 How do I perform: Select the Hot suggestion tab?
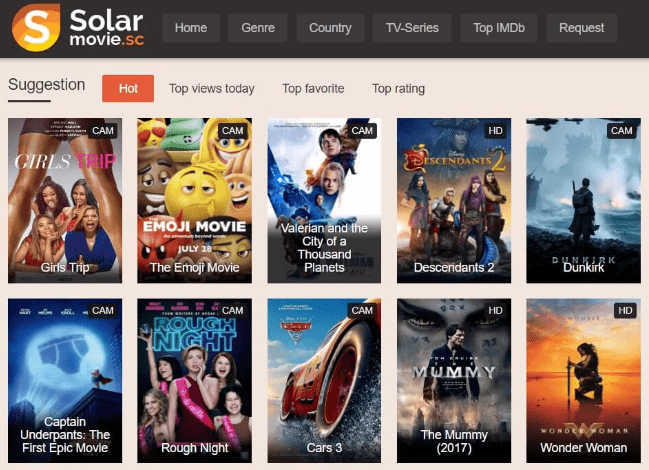pyautogui.click(x=128, y=88)
